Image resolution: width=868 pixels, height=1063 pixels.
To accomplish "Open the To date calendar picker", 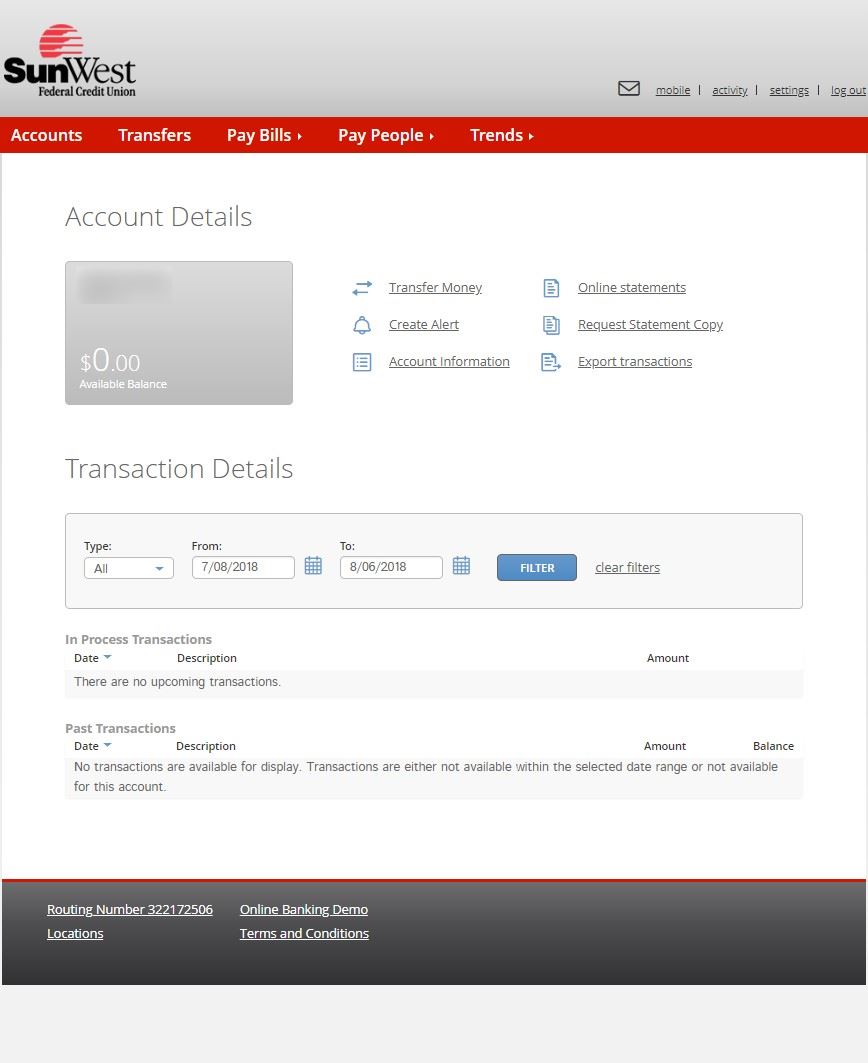I will click(x=461, y=566).
